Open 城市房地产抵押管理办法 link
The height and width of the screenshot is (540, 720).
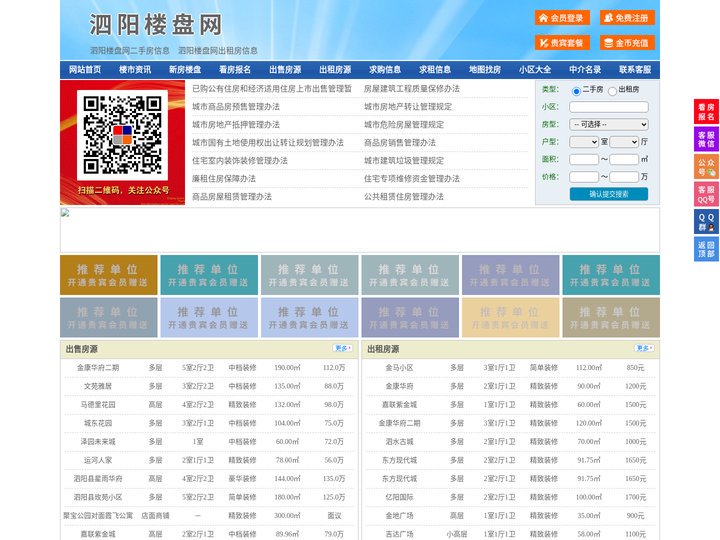(236, 124)
